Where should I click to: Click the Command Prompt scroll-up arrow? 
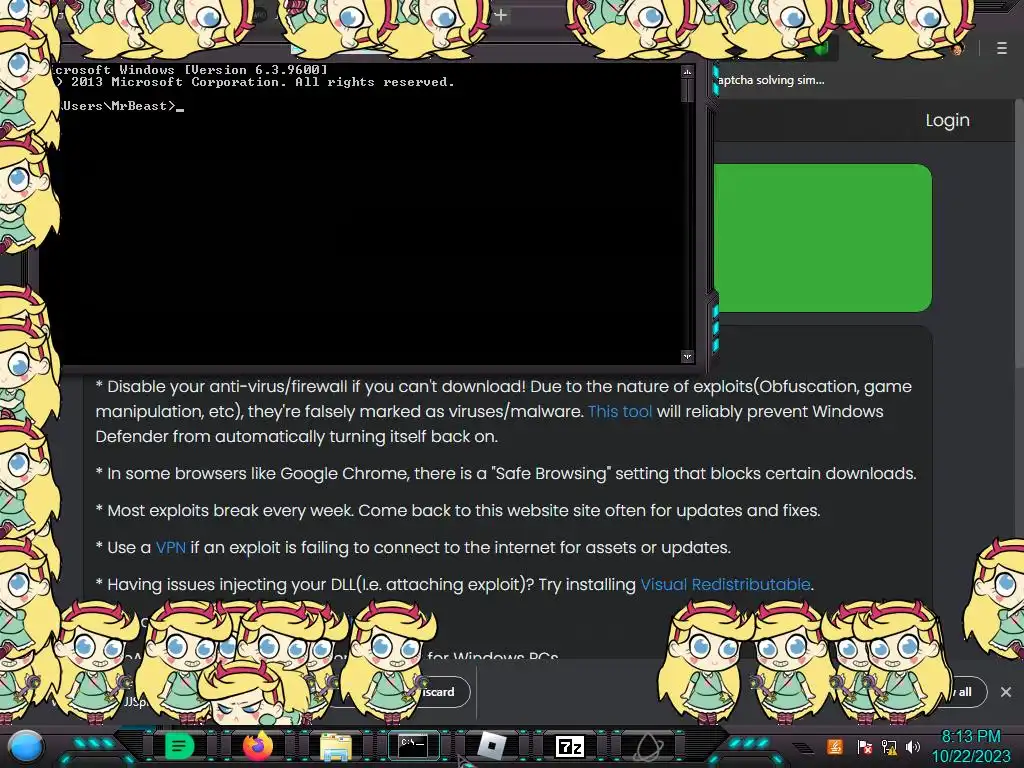(x=687, y=71)
